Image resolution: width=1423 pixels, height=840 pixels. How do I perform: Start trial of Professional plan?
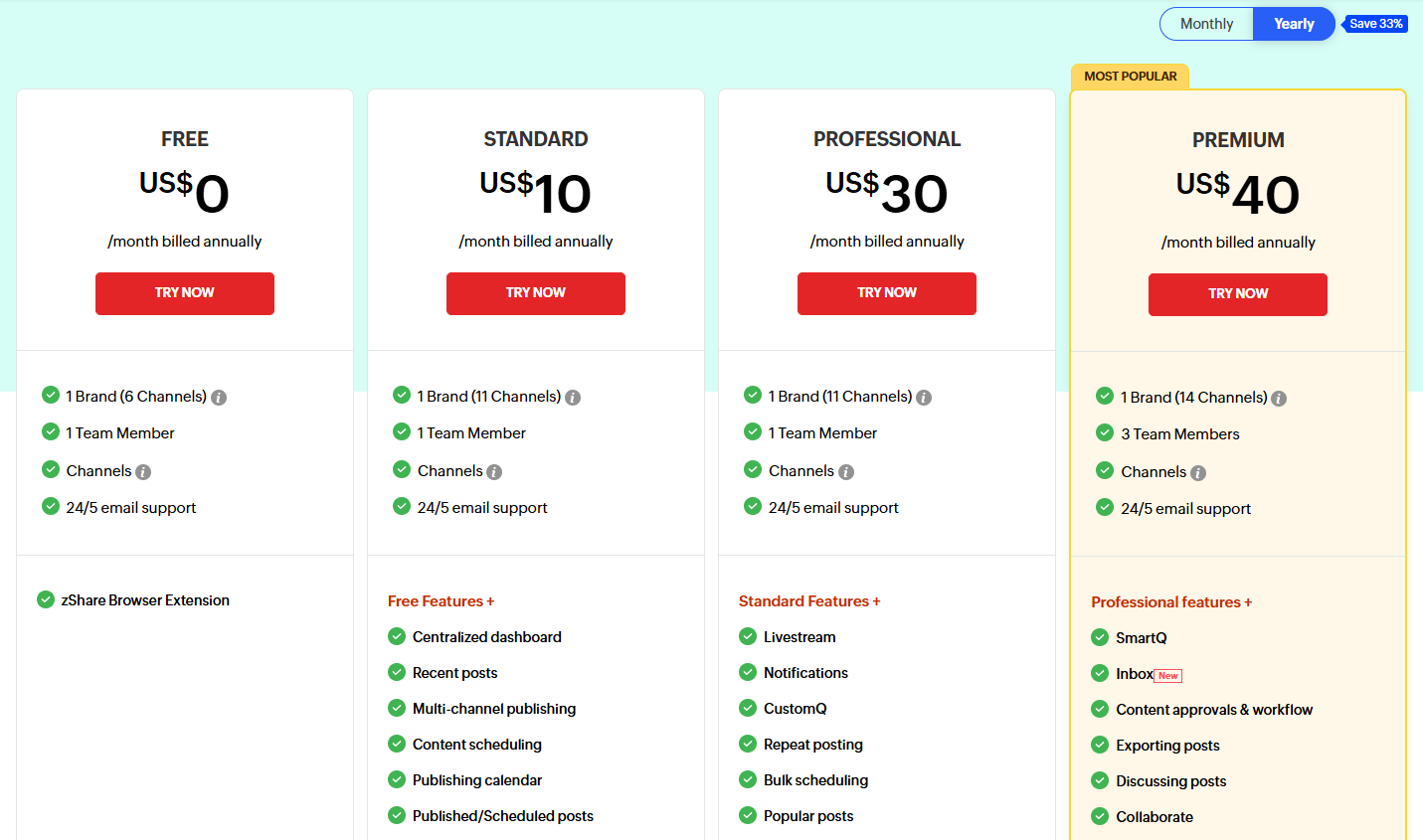[886, 293]
